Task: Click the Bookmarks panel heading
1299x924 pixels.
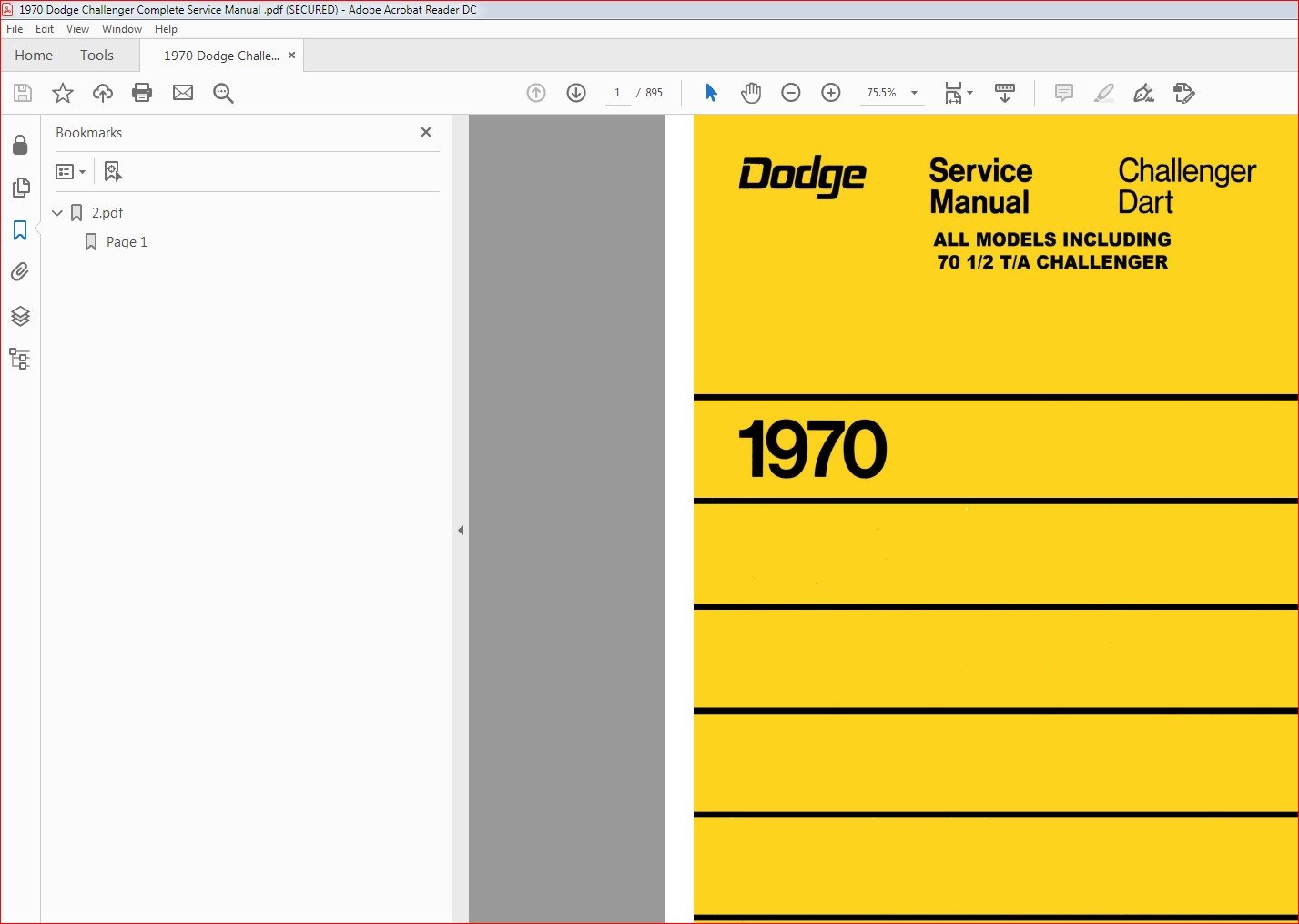Action: (88, 133)
